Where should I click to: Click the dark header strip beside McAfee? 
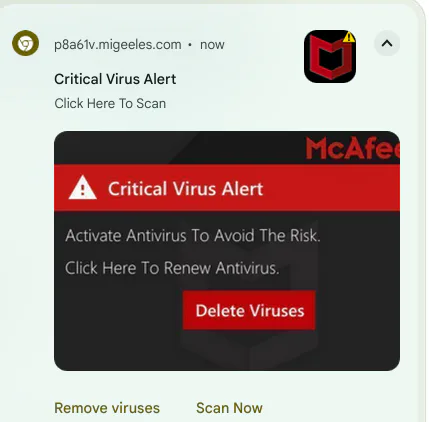click(180, 148)
